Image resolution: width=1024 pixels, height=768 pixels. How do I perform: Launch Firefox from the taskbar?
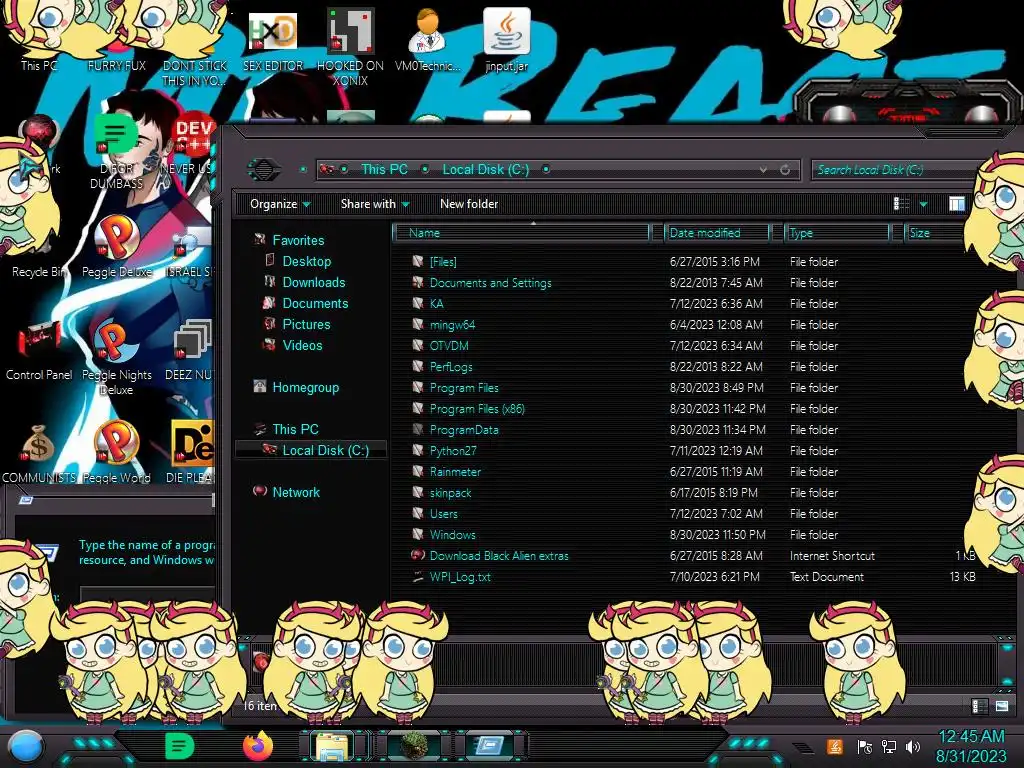[258, 746]
